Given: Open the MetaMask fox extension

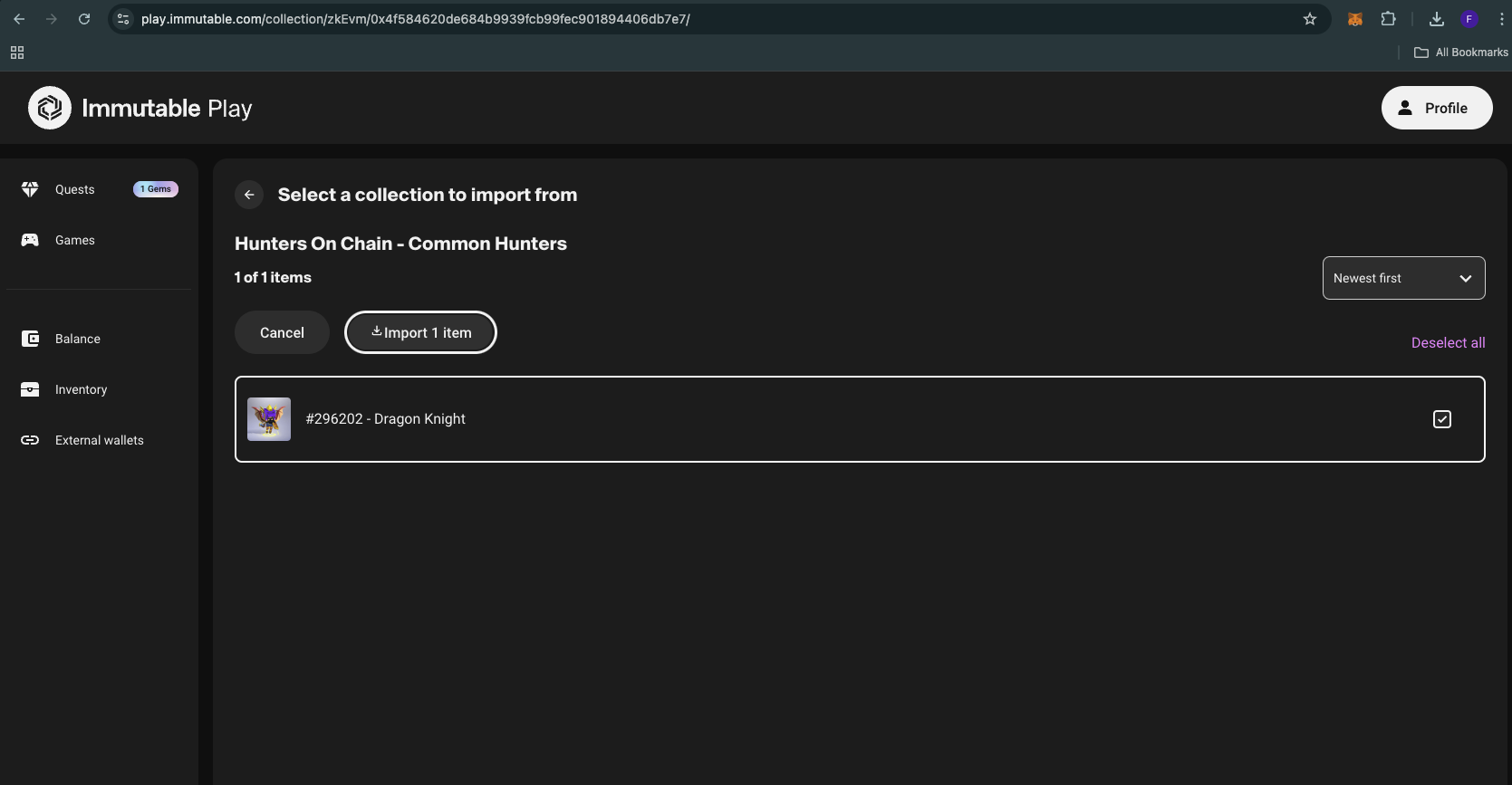Looking at the screenshot, I should (x=1355, y=19).
